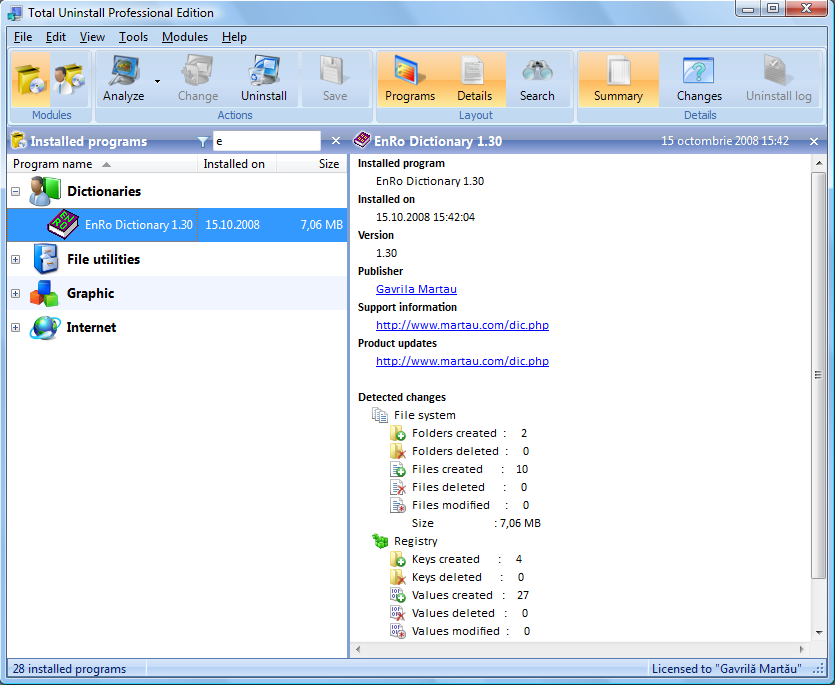Show the Changes details view
The height and width of the screenshot is (685, 835).
point(698,73)
